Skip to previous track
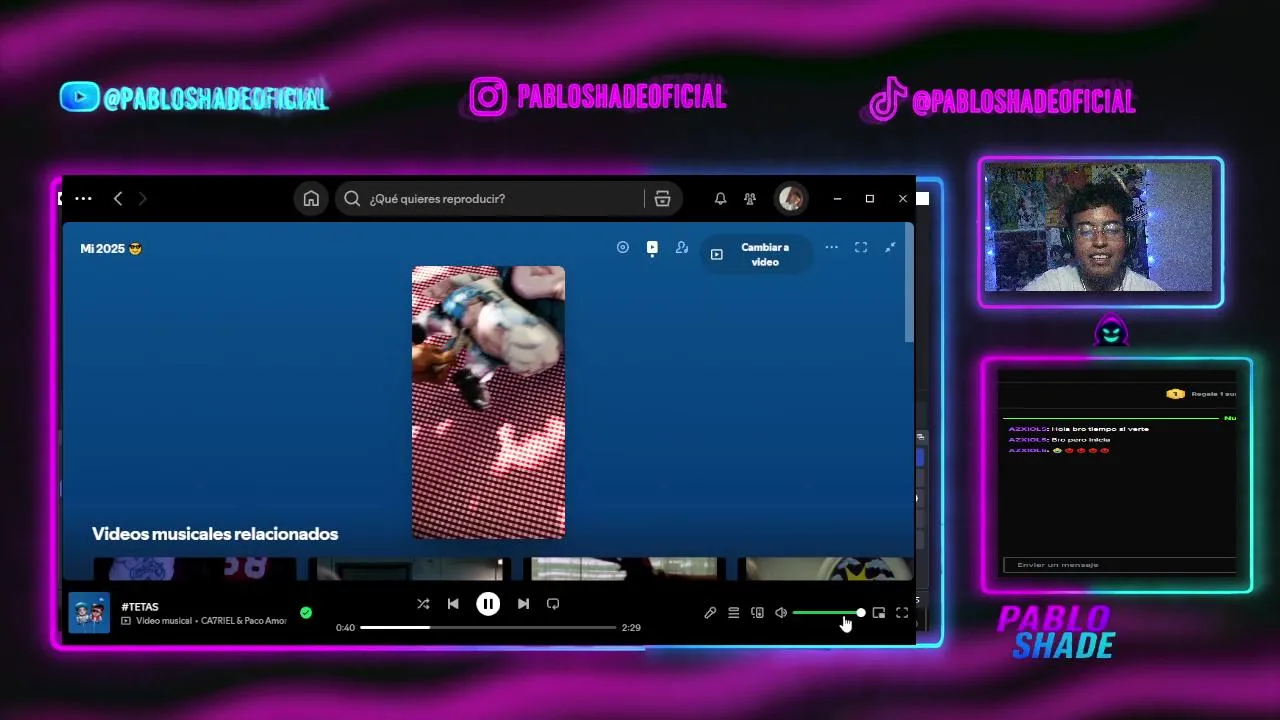The height and width of the screenshot is (720, 1280). (x=453, y=604)
